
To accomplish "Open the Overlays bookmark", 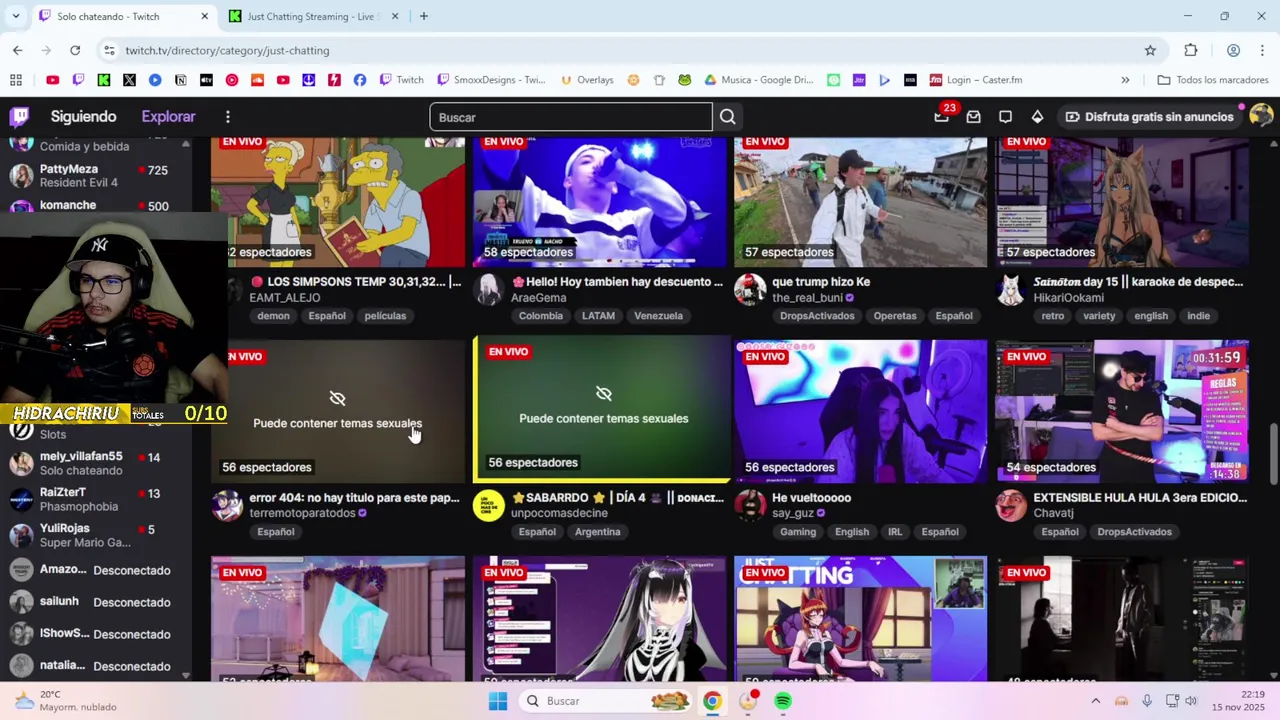I will [x=587, y=80].
